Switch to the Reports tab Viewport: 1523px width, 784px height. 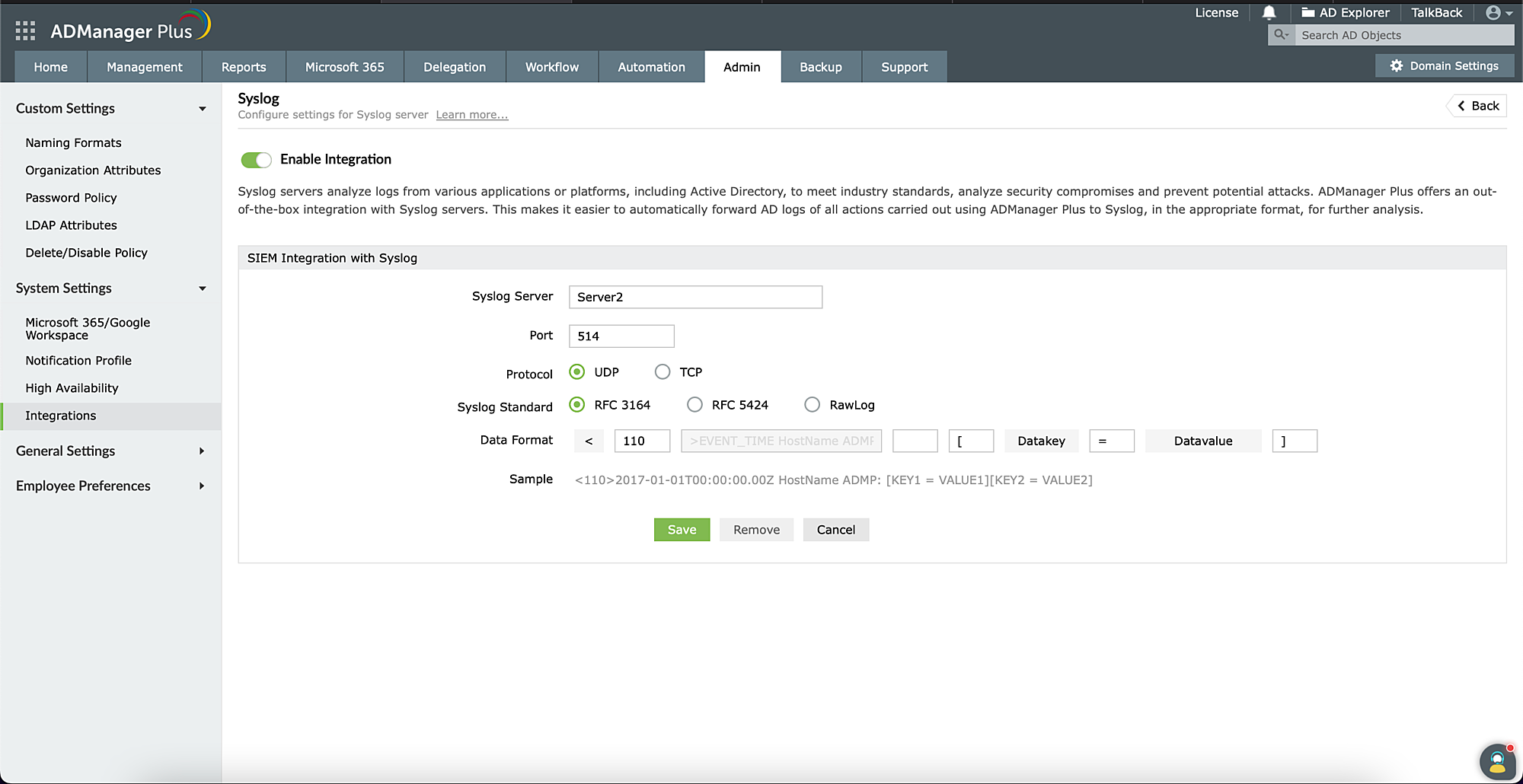coord(244,67)
